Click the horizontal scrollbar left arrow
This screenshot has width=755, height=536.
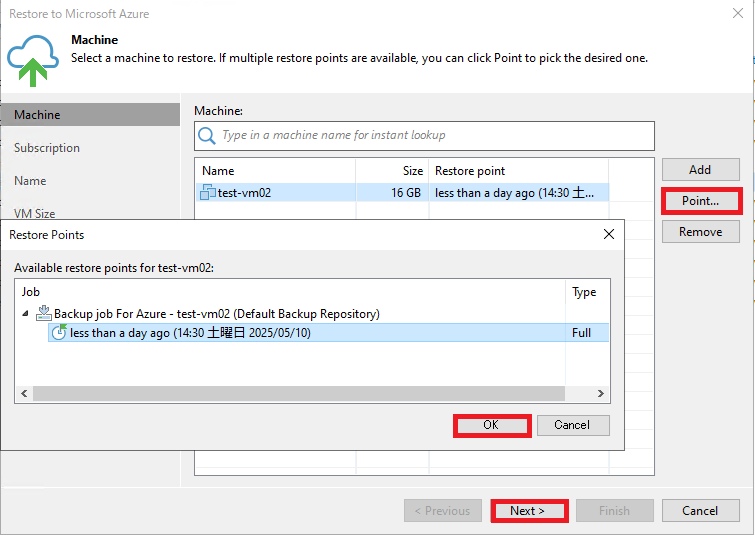(x=24, y=393)
